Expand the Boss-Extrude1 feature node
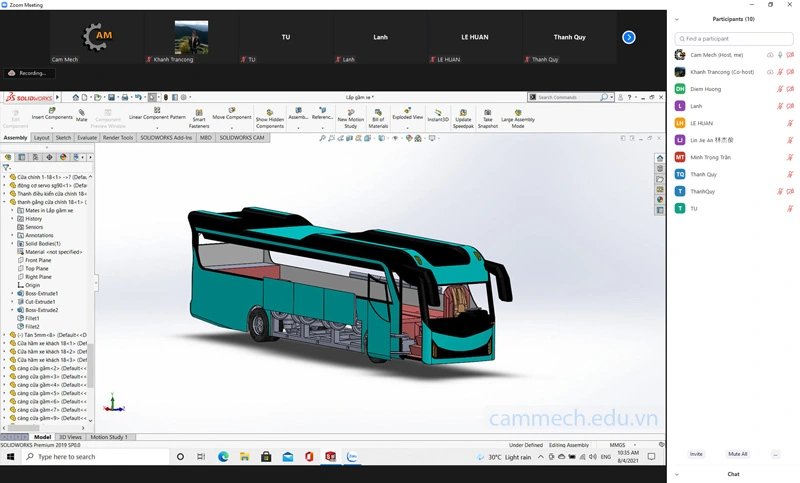The height and width of the screenshot is (483, 800). click(12, 293)
